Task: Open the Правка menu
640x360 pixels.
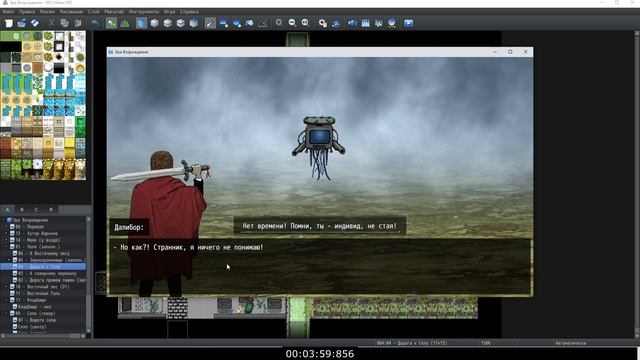Action: pos(27,12)
